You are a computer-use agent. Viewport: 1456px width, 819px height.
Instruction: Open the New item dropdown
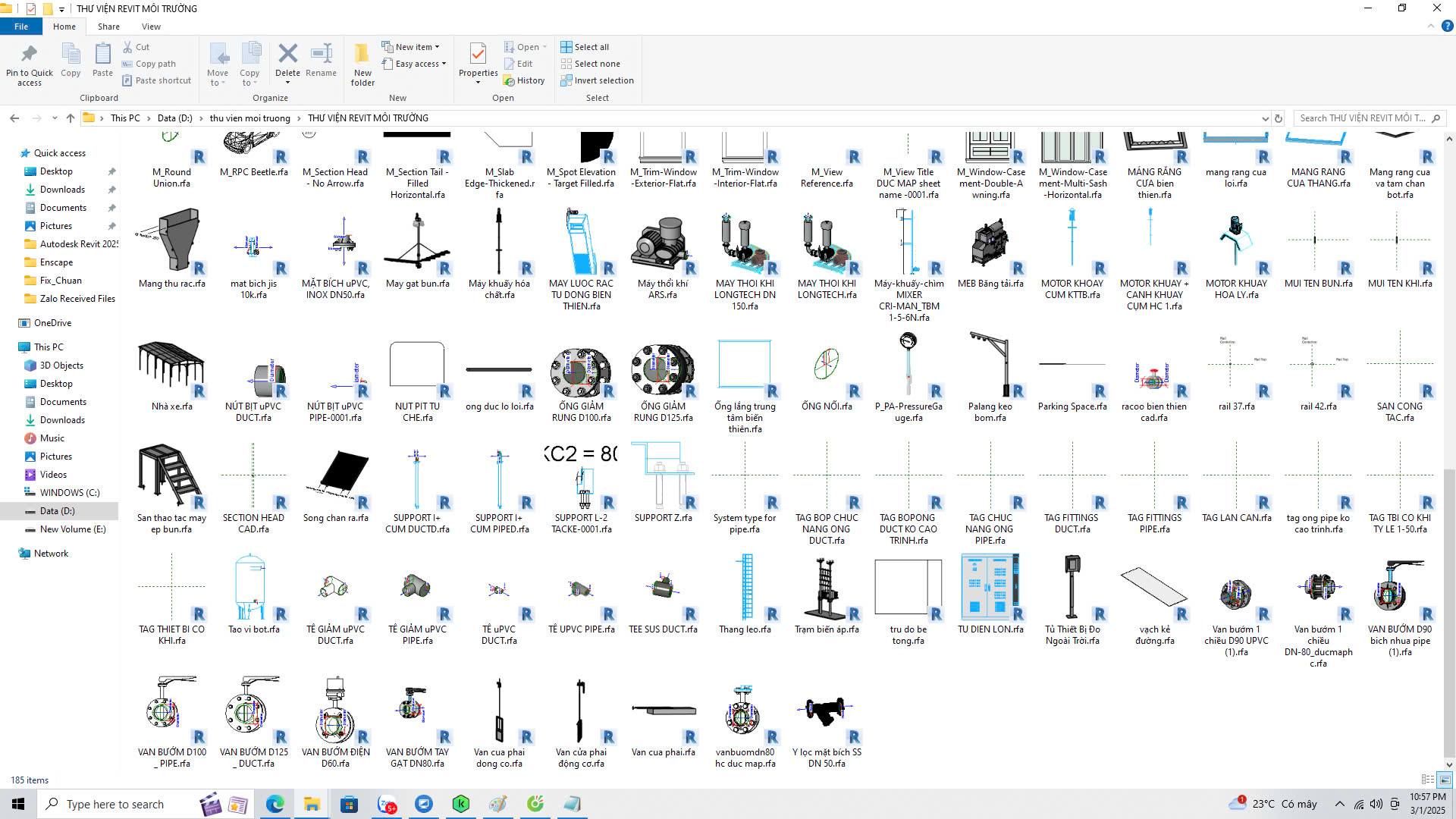coord(414,47)
